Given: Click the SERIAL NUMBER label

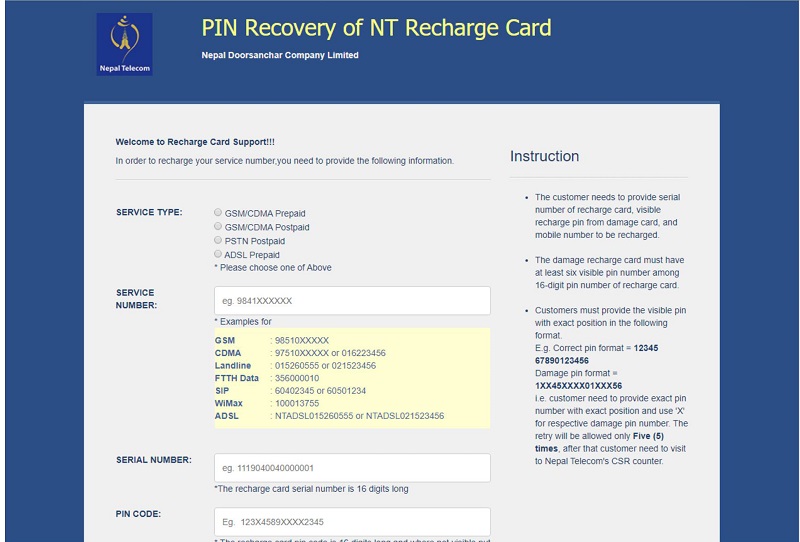Looking at the screenshot, I should [x=154, y=460].
